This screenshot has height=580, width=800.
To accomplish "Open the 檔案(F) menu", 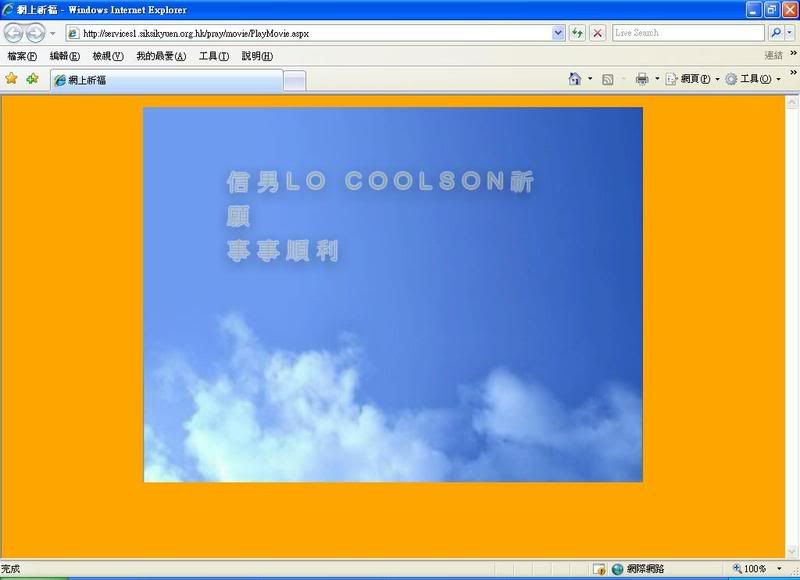I will click(22, 56).
